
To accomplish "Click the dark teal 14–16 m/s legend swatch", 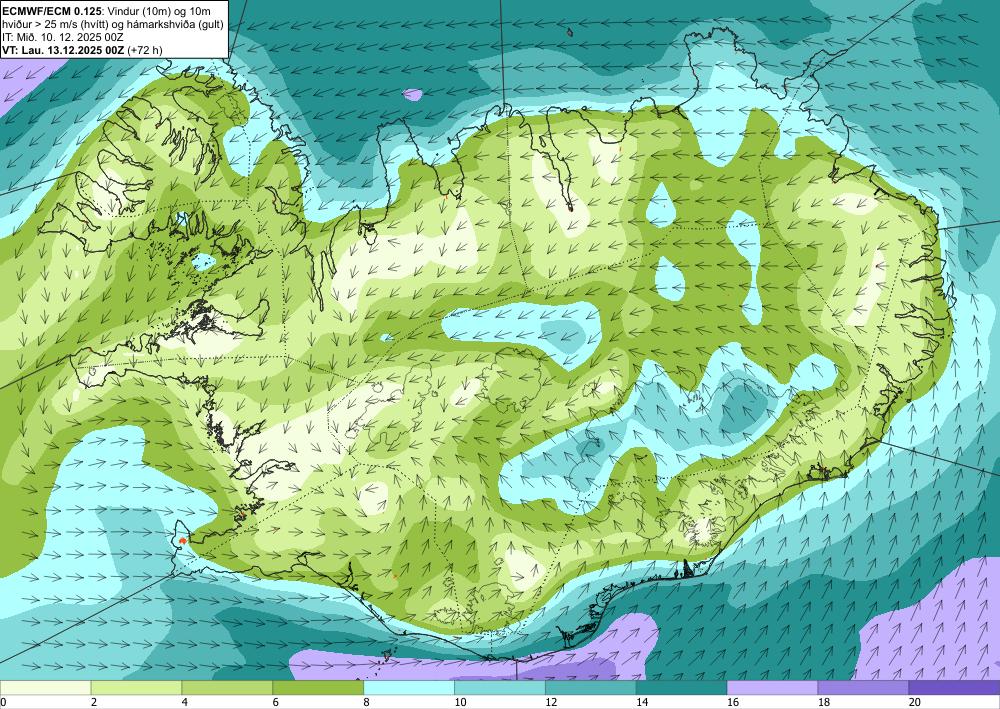I will tap(682, 687).
